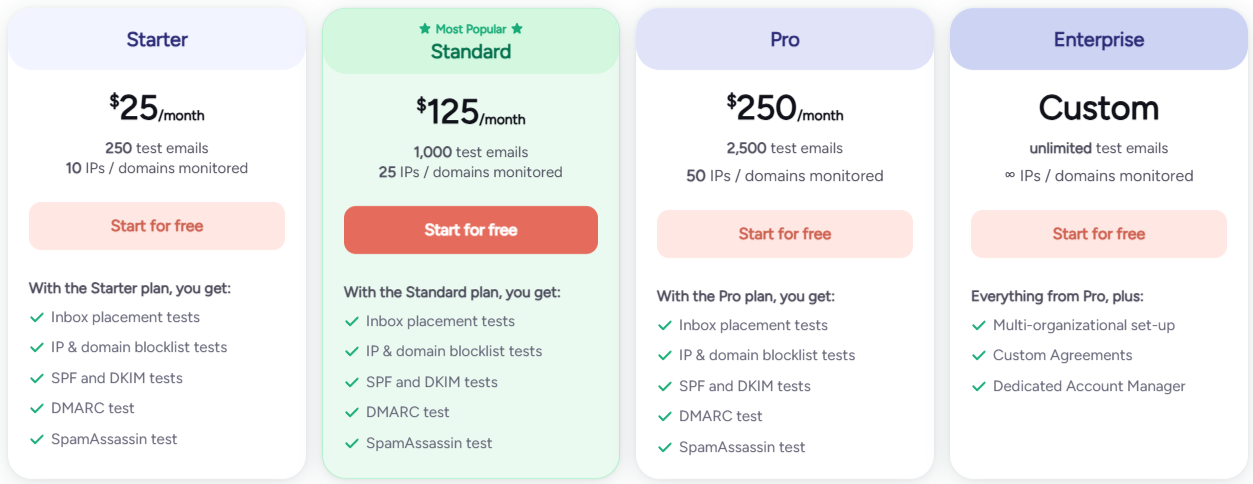The image size is (1253, 484).
Task: Select the Enterprise plan header
Action: (x=1099, y=40)
